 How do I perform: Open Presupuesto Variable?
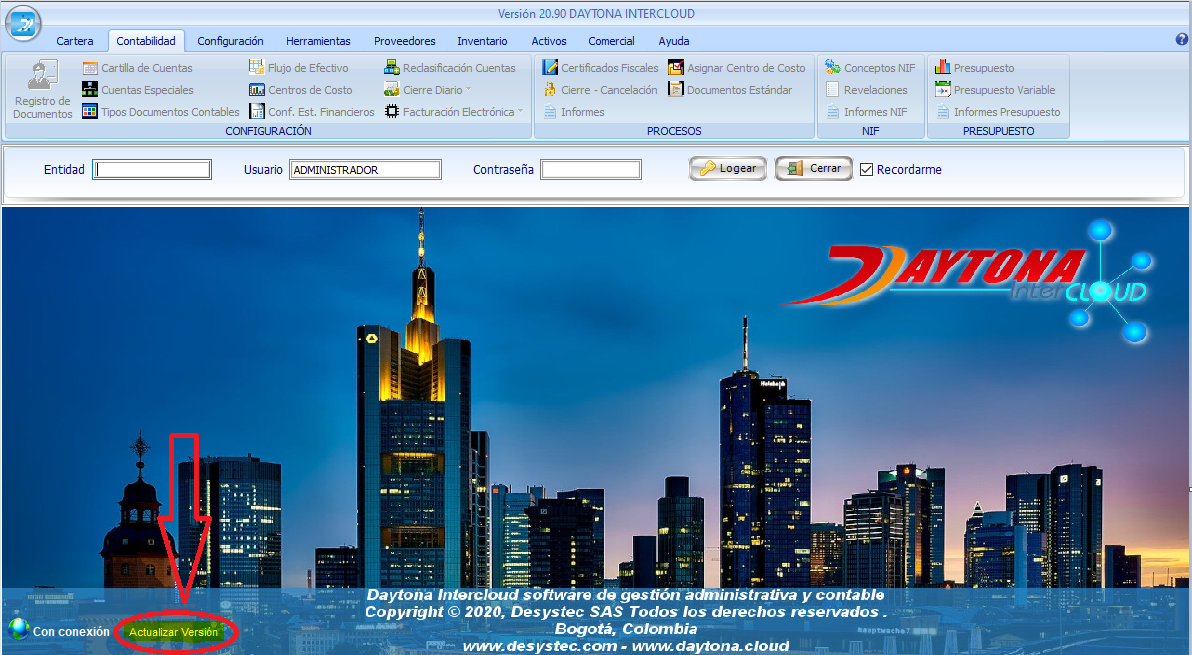pos(996,90)
